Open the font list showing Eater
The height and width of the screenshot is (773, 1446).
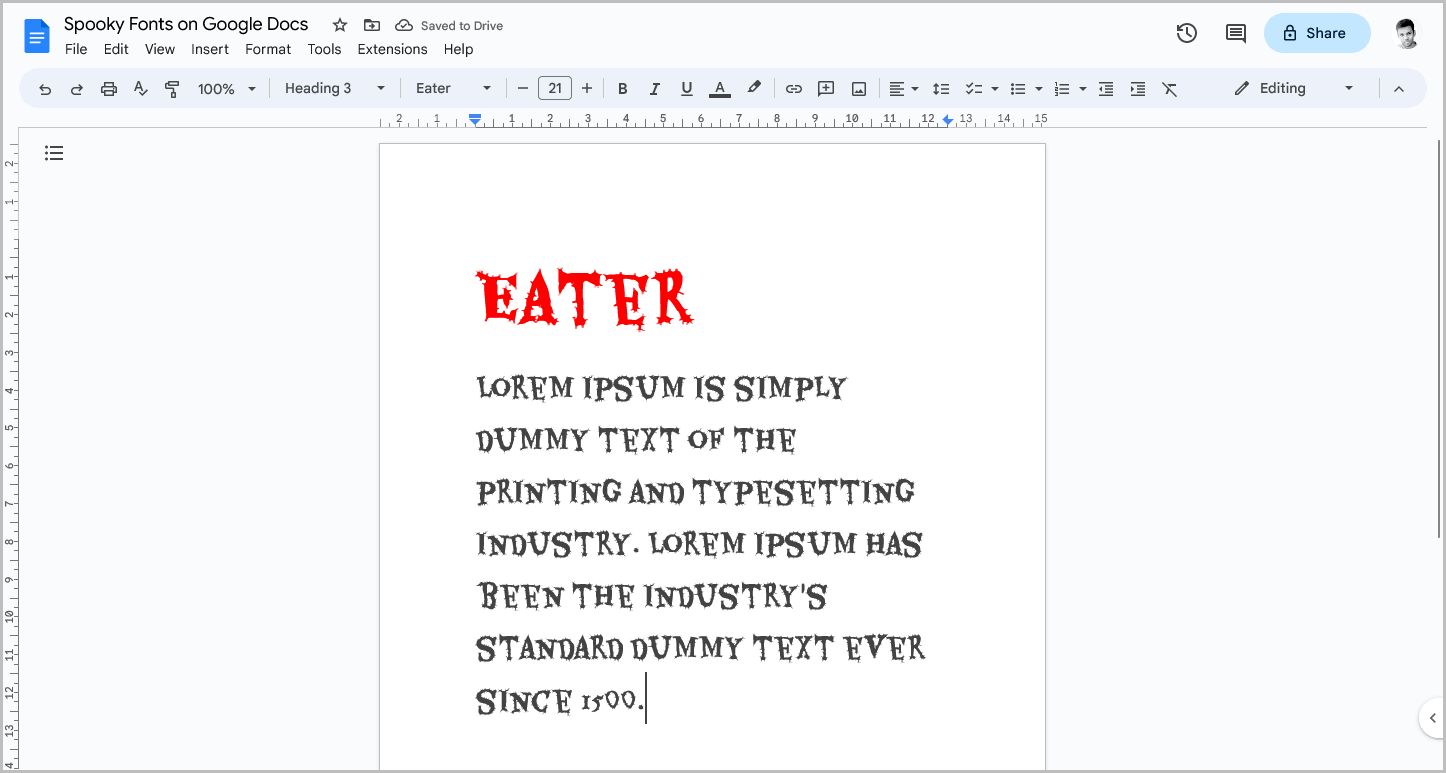coord(452,88)
